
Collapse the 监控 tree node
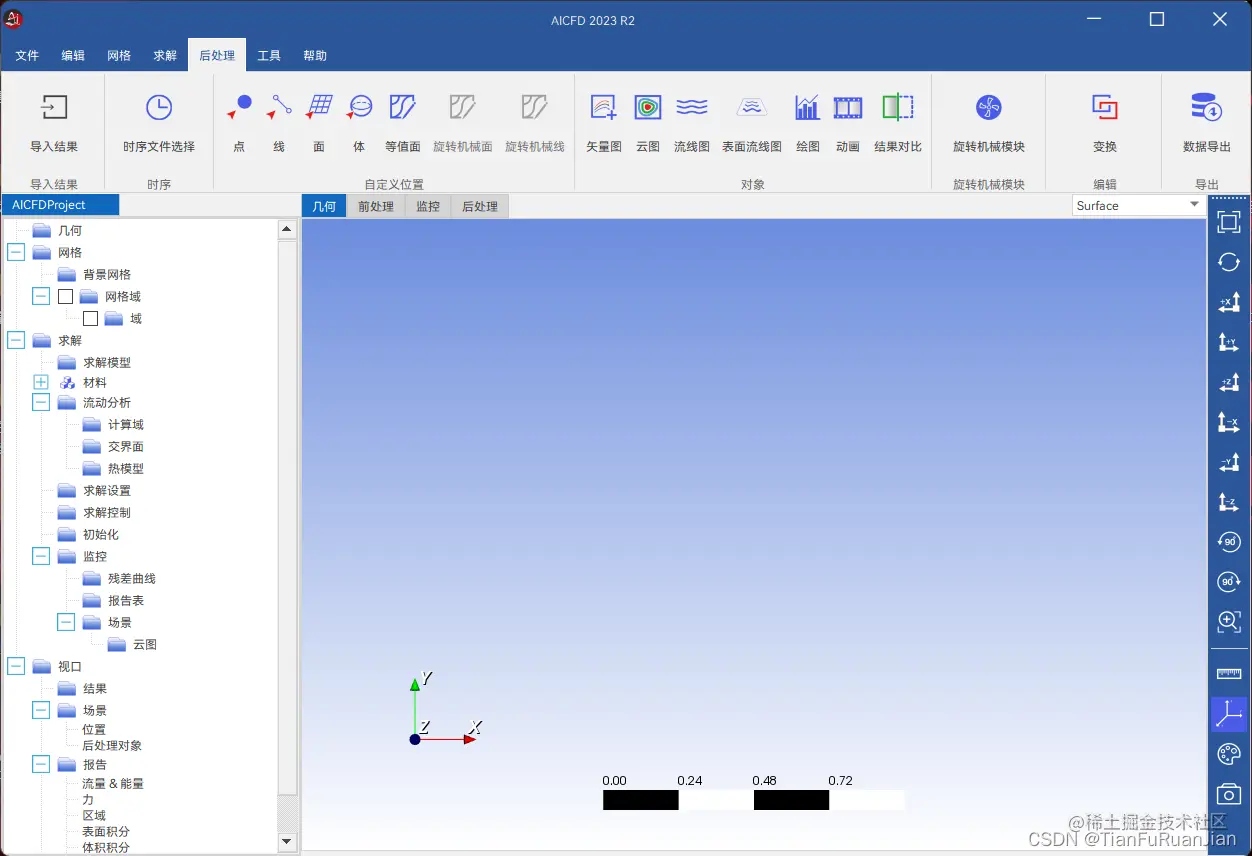point(41,557)
